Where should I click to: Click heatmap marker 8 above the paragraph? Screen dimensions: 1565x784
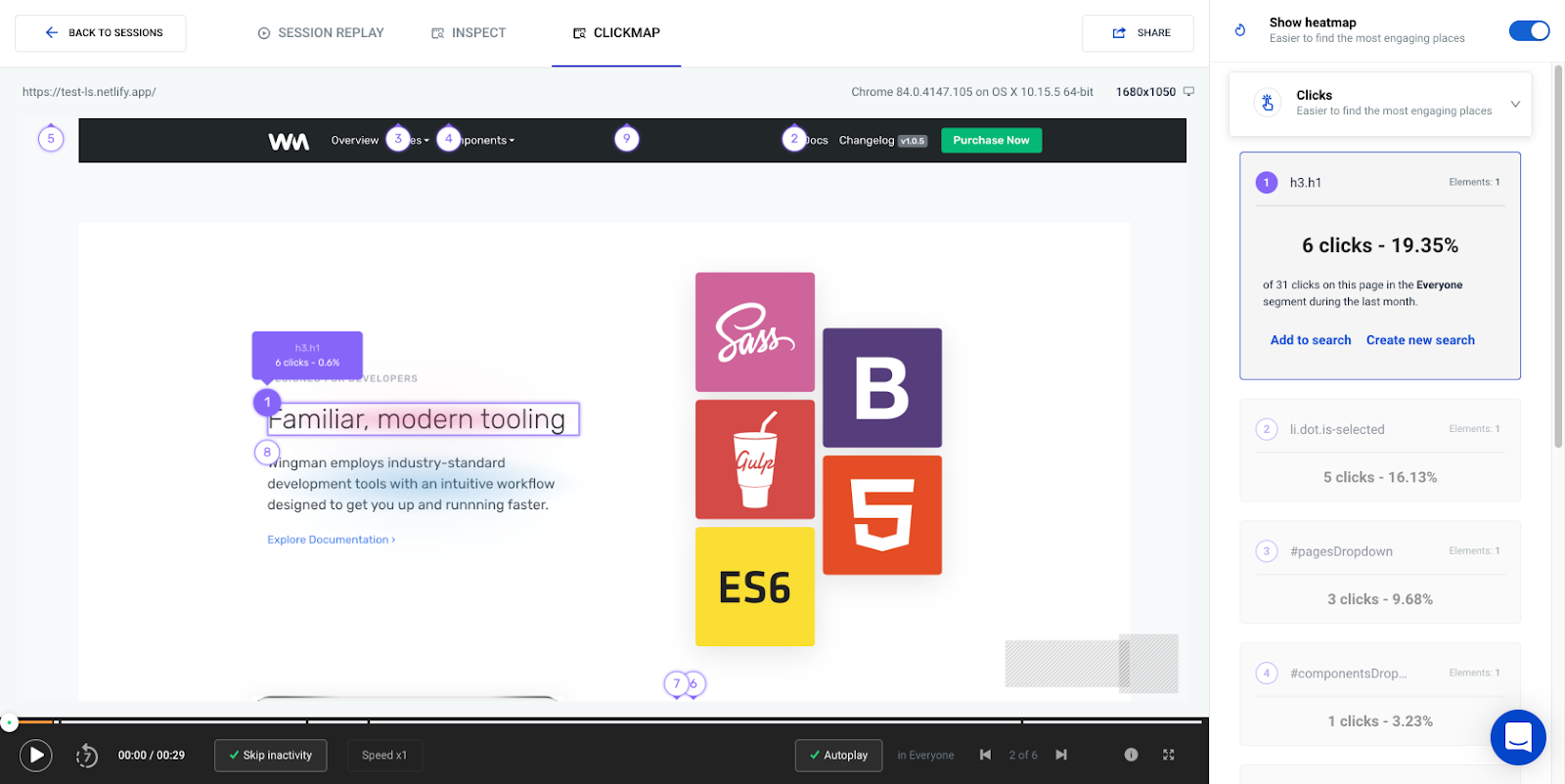coord(267,453)
